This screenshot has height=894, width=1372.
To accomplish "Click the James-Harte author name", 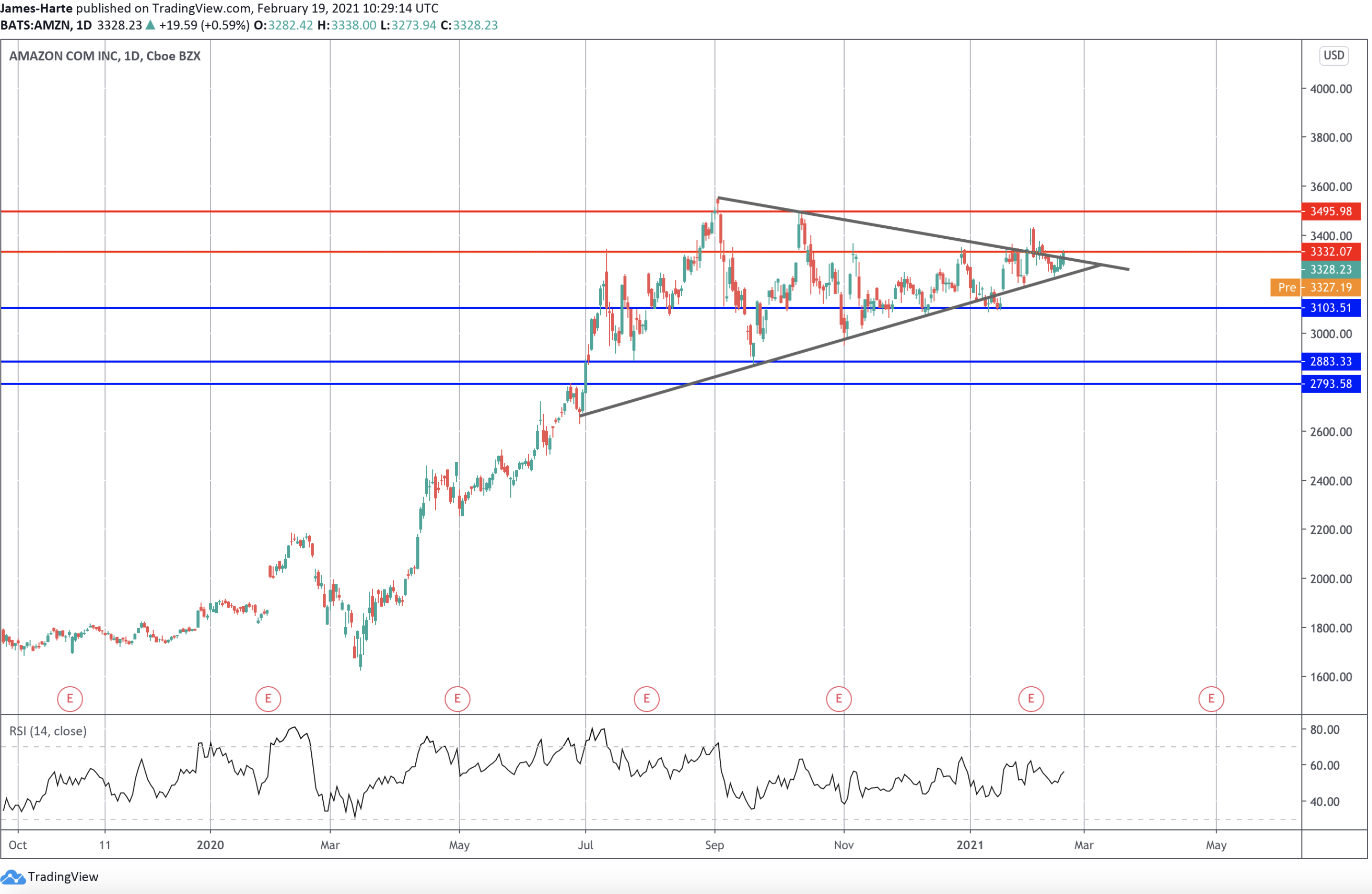I will coord(36,8).
